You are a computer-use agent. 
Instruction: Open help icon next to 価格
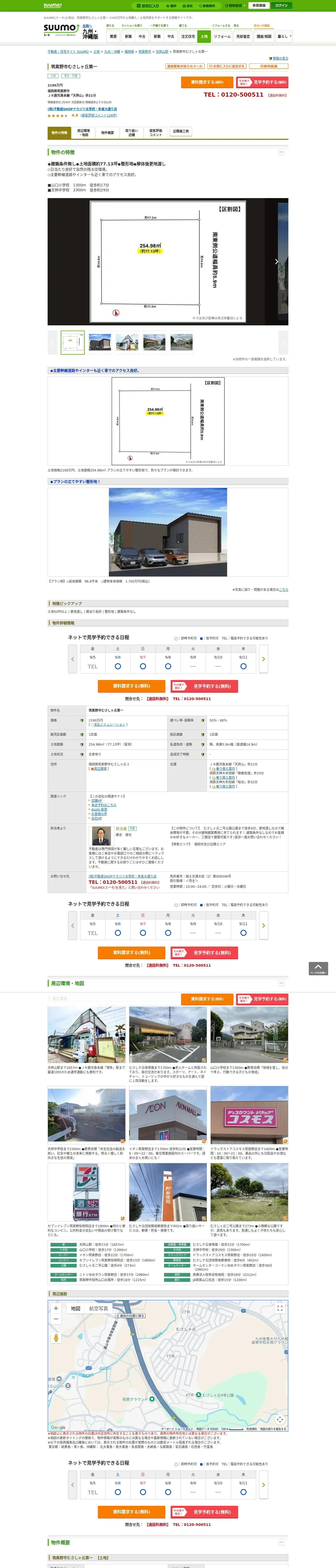[82, 721]
